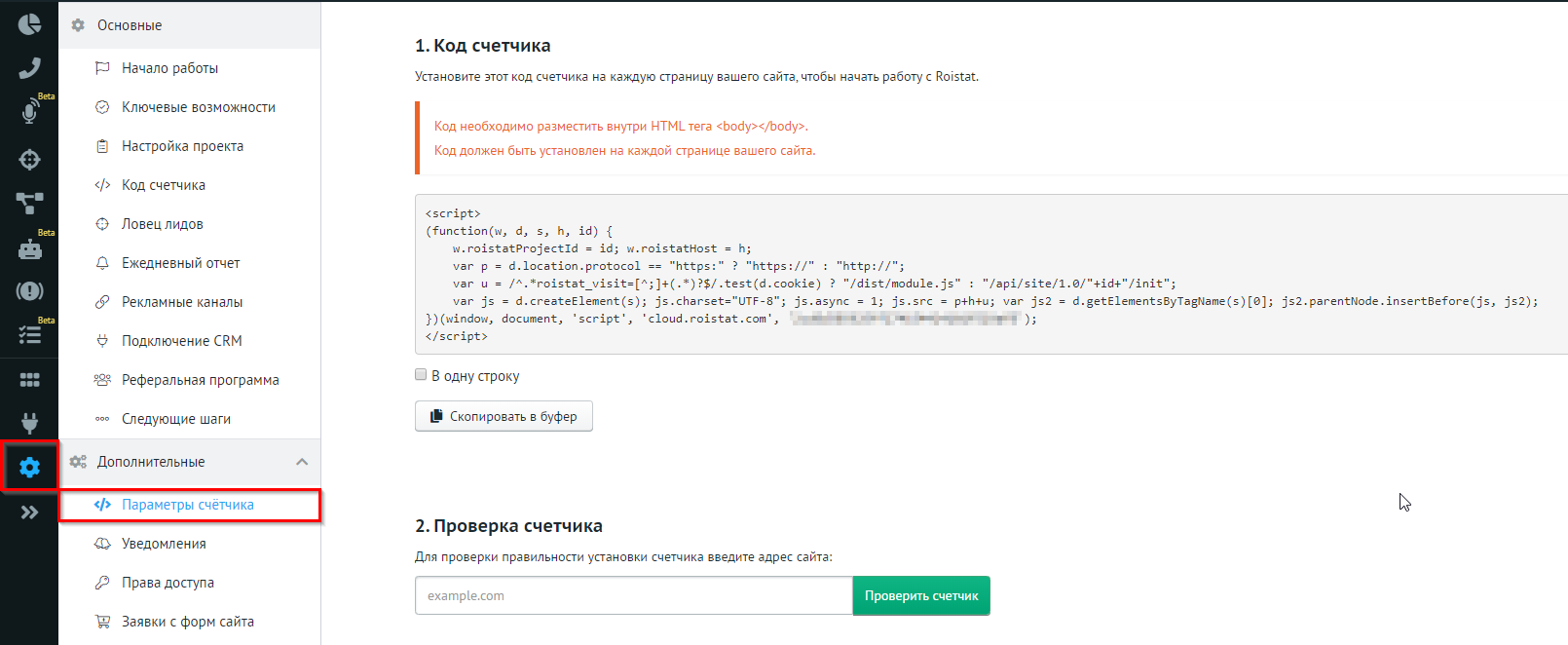Open the analytics pie chart section
Viewport: 1568px width, 645px height.
point(29,24)
